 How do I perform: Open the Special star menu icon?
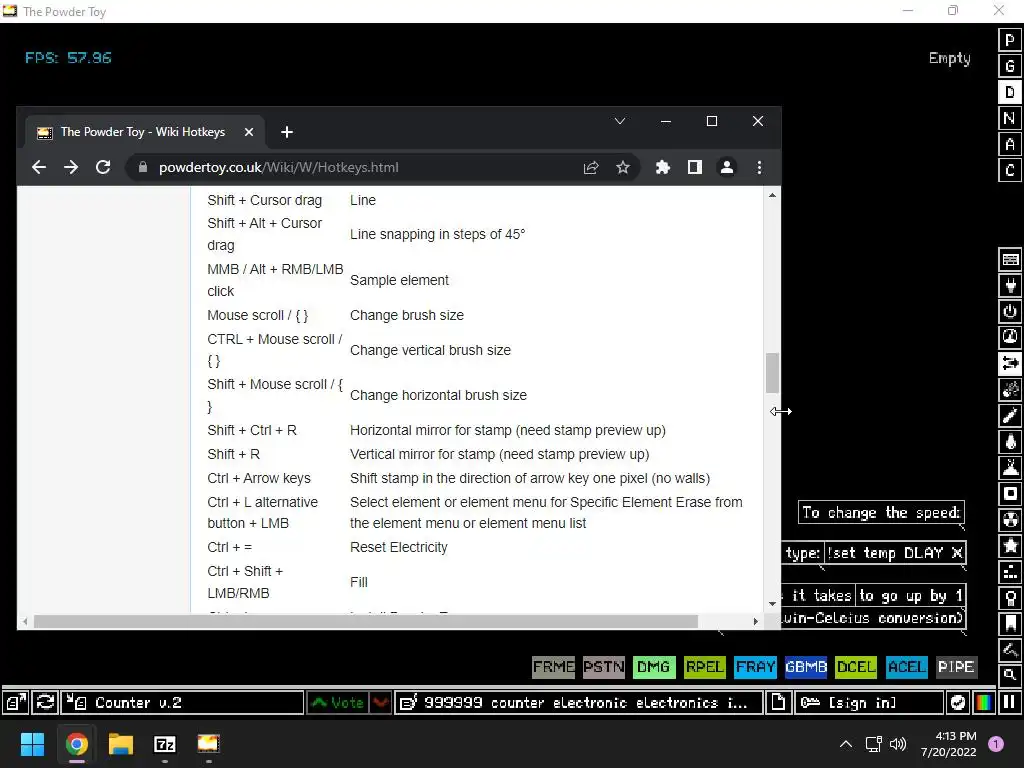click(1010, 546)
